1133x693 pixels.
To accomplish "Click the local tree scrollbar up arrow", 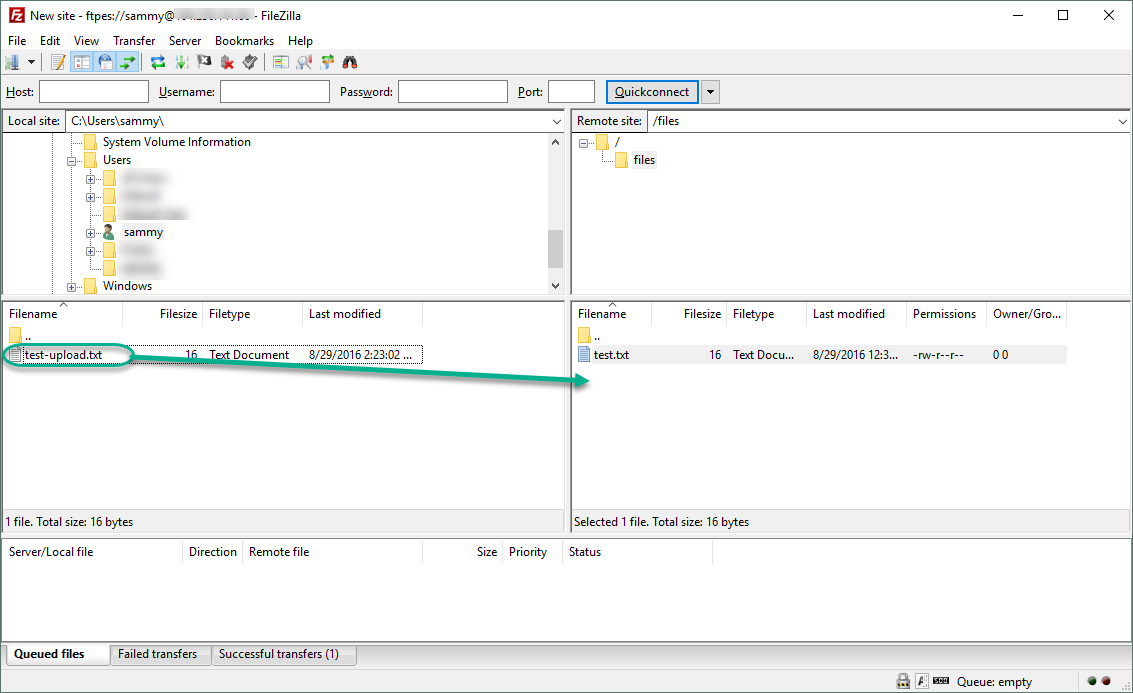I will [555, 142].
